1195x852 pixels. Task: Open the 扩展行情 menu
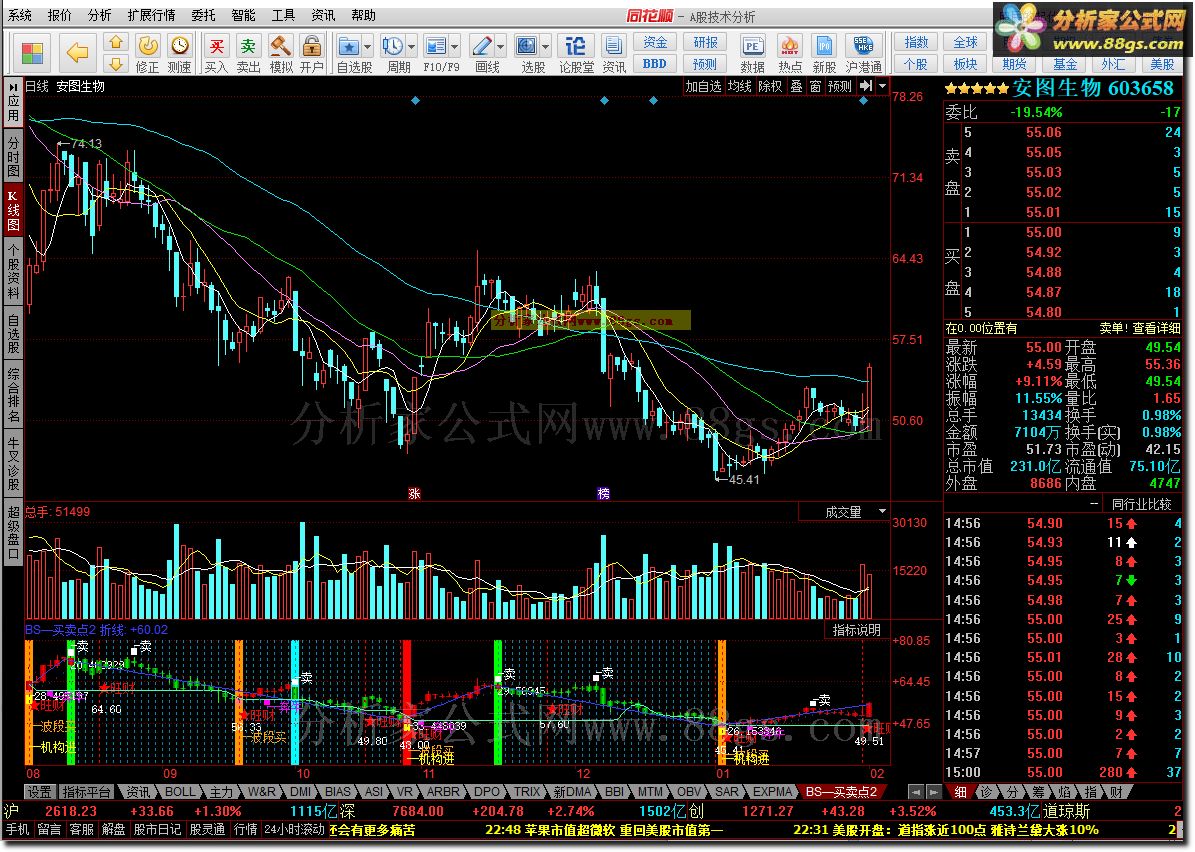tap(151, 14)
